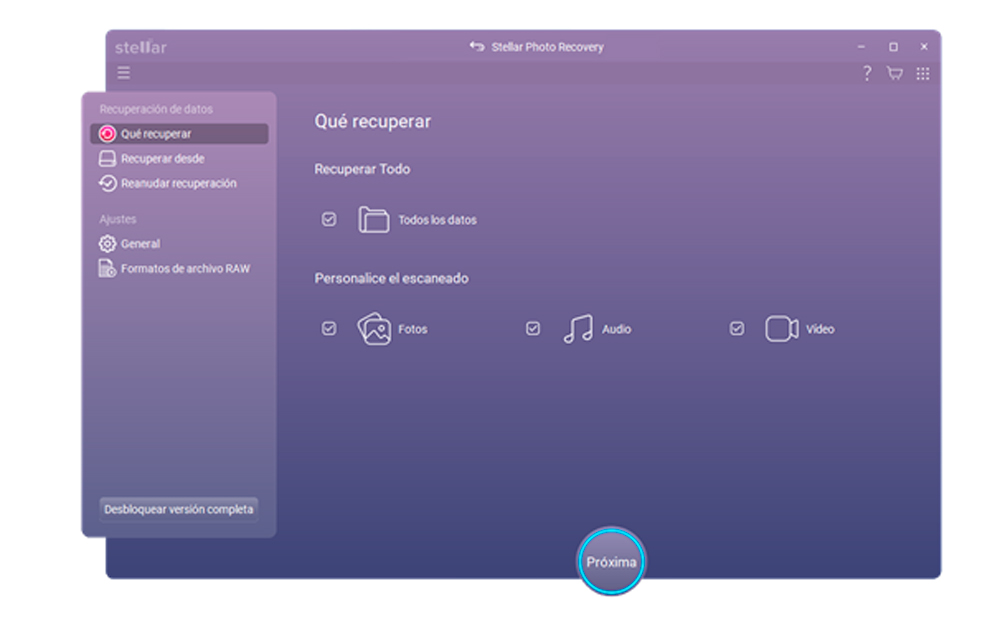Select Qué recuperar in sidebar
1000x624 pixels.
[x=179, y=134]
